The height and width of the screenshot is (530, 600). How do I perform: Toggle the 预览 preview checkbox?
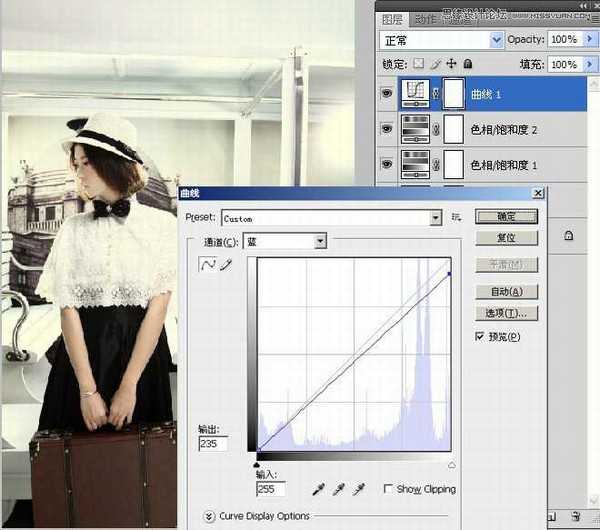coord(481,337)
